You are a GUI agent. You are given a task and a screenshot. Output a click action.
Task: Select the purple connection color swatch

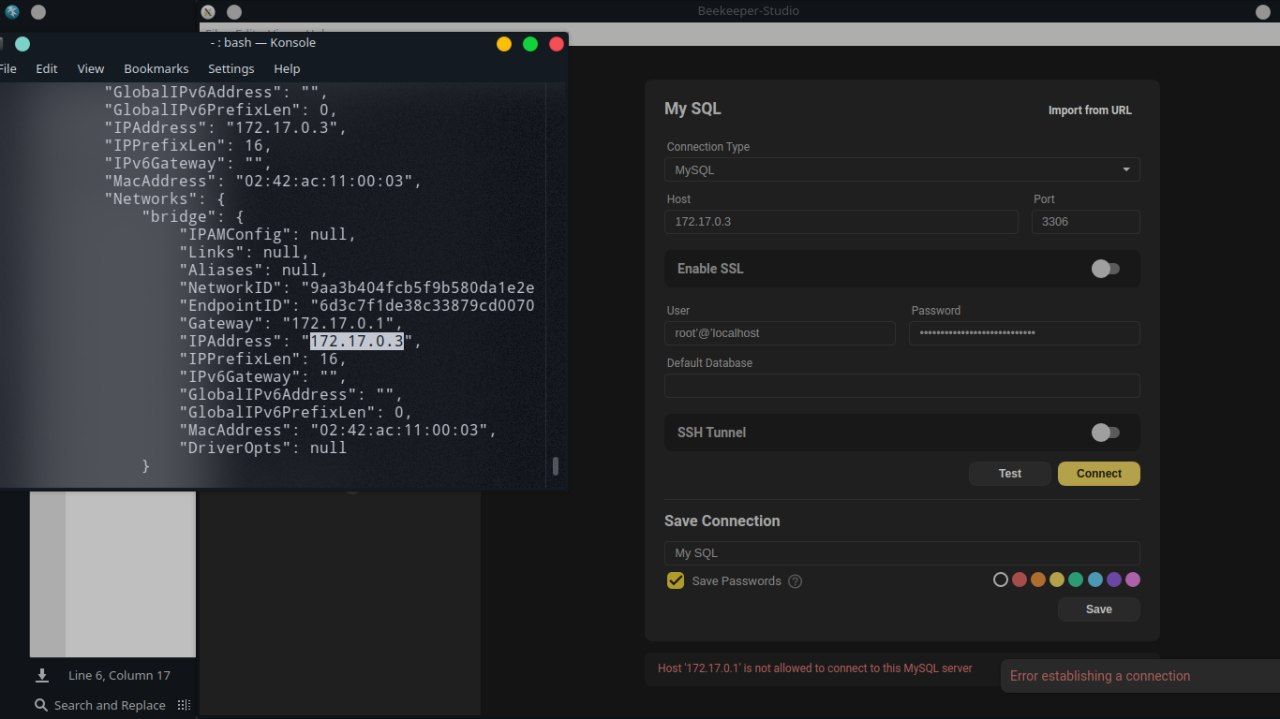[x=1114, y=580]
